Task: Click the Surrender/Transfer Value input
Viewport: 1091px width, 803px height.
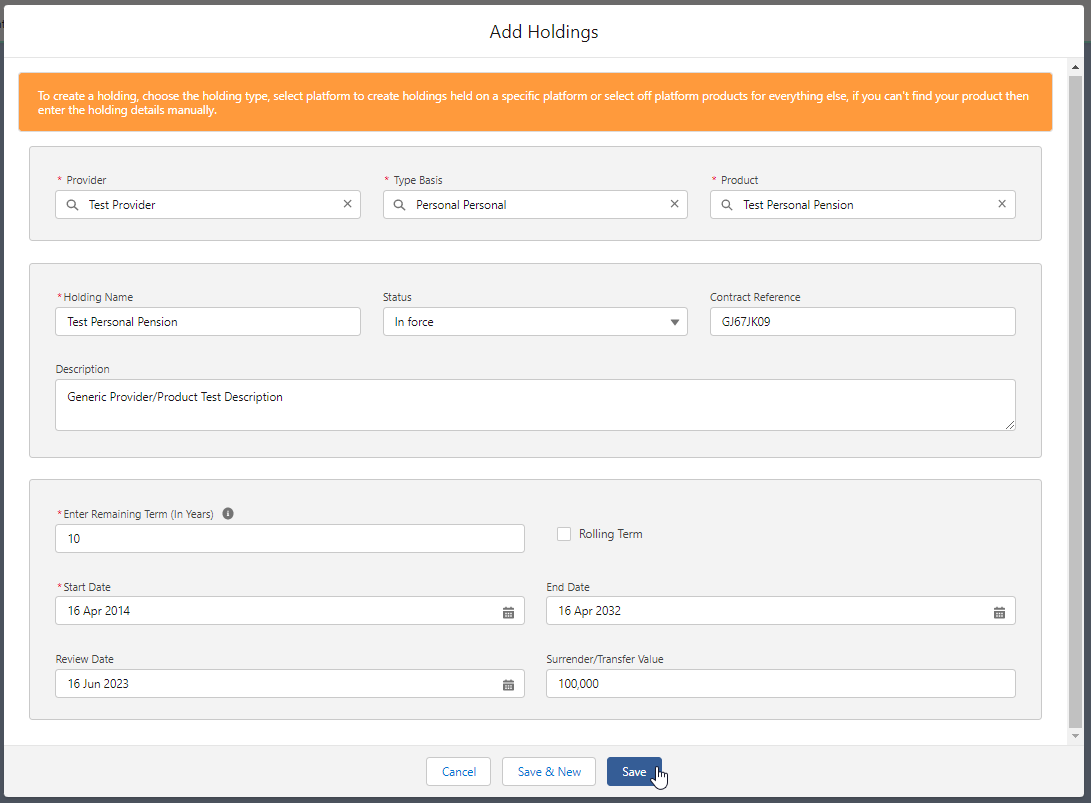Action: 781,683
